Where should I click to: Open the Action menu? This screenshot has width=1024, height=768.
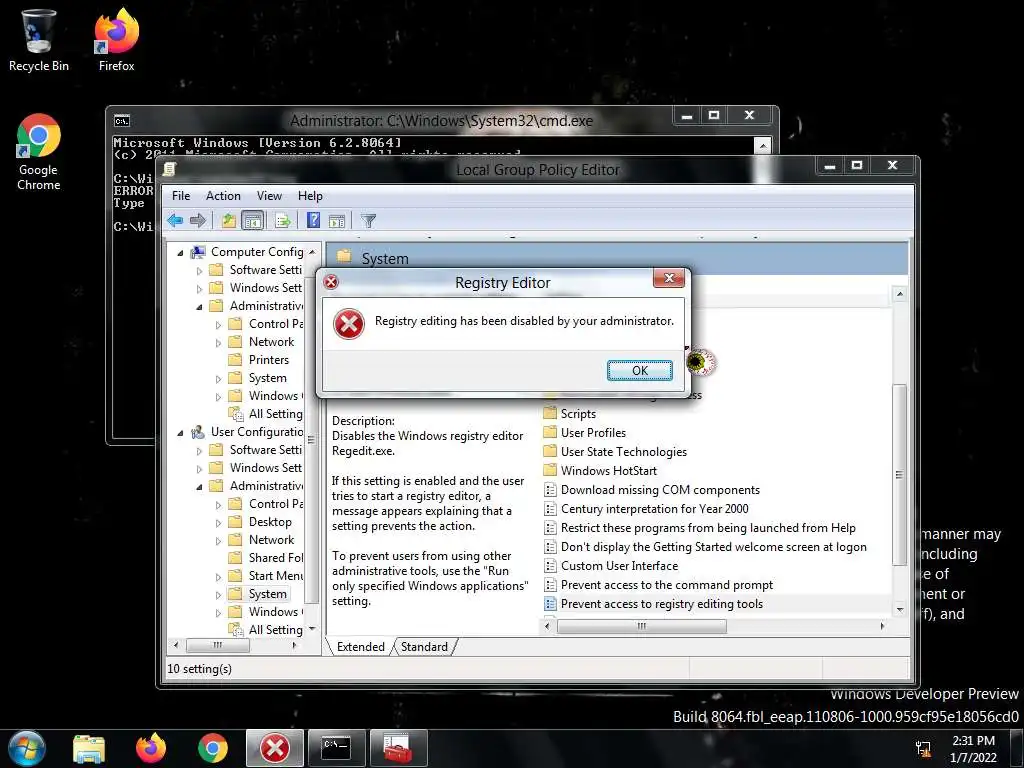pos(223,196)
